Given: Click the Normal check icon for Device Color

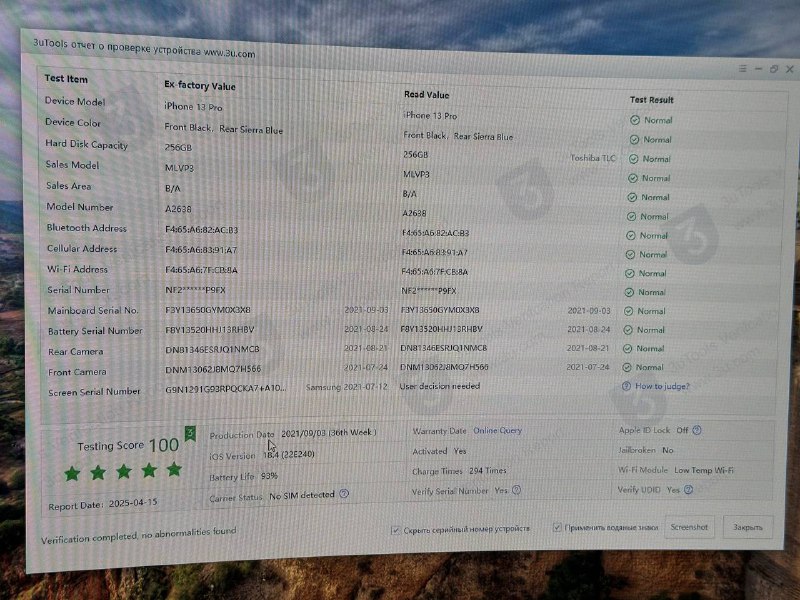Looking at the screenshot, I should pyautogui.click(x=634, y=139).
